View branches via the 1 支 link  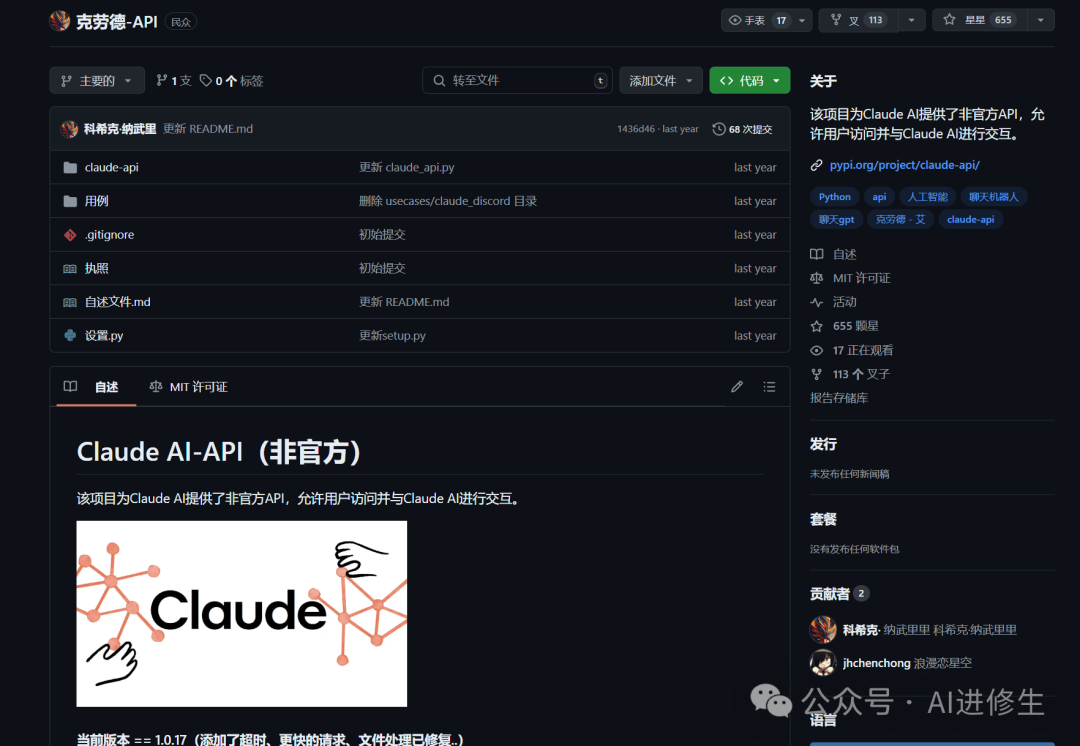pyautogui.click(x=174, y=81)
